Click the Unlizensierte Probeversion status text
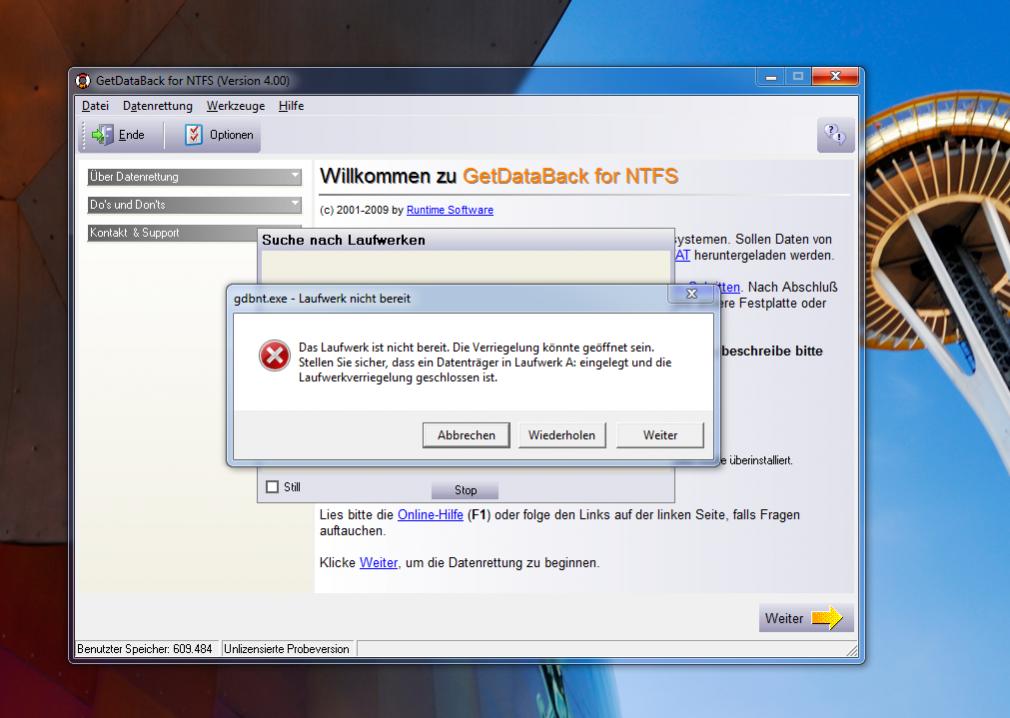1010x718 pixels. pos(287,648)
